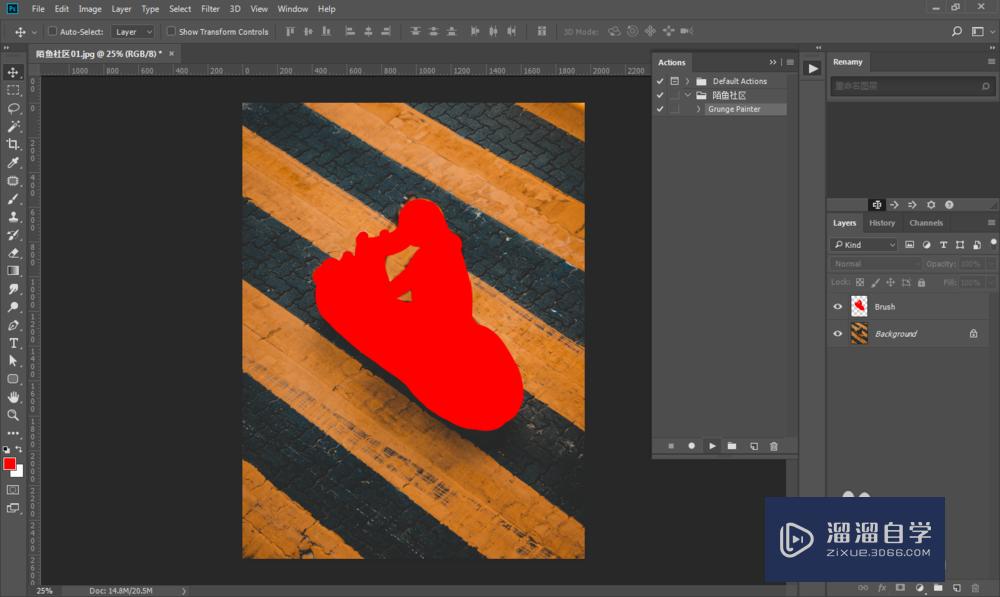Select the Clone Stamp tool
This screenshot has height=597, width=1000.
[13, 217]
